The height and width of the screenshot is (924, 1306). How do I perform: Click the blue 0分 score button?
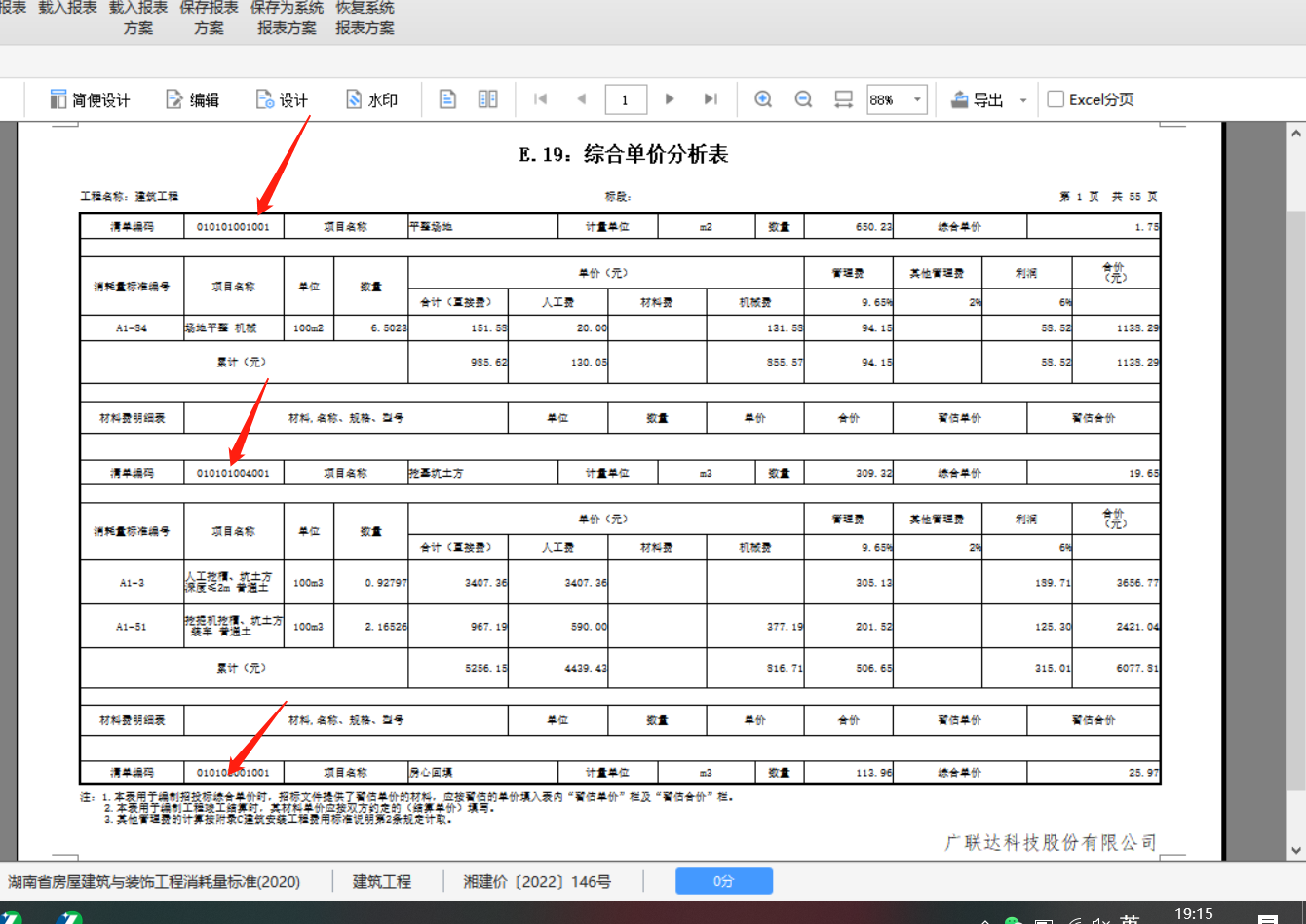point(724,881)
